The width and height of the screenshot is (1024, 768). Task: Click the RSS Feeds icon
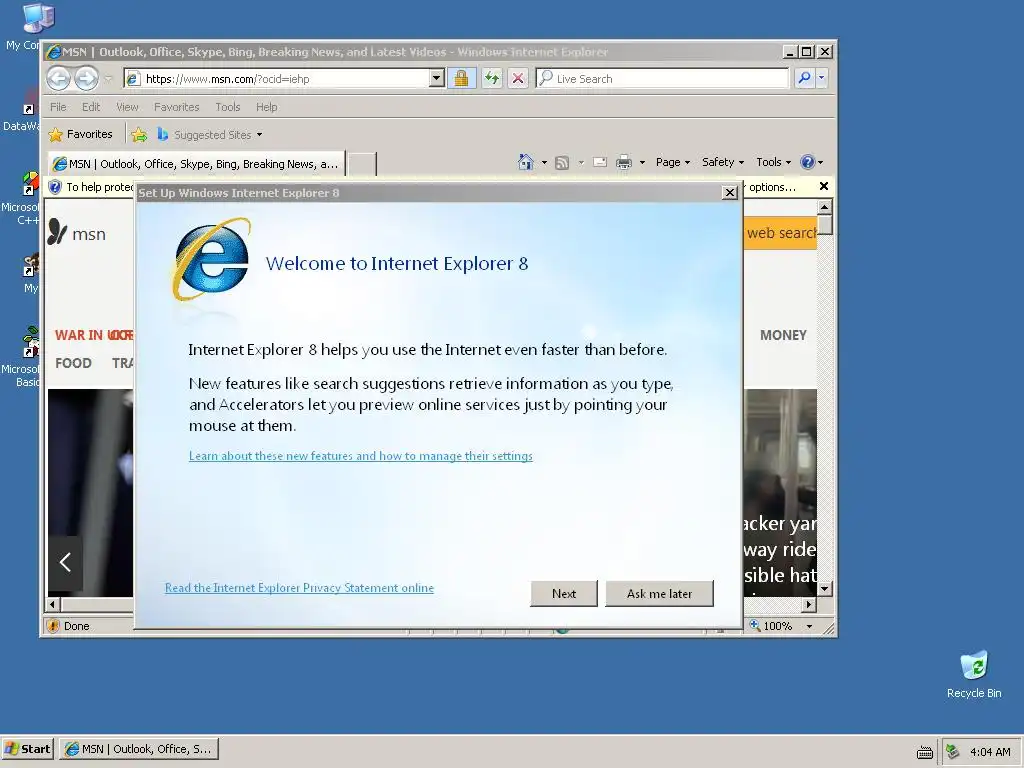pos(562,163)
